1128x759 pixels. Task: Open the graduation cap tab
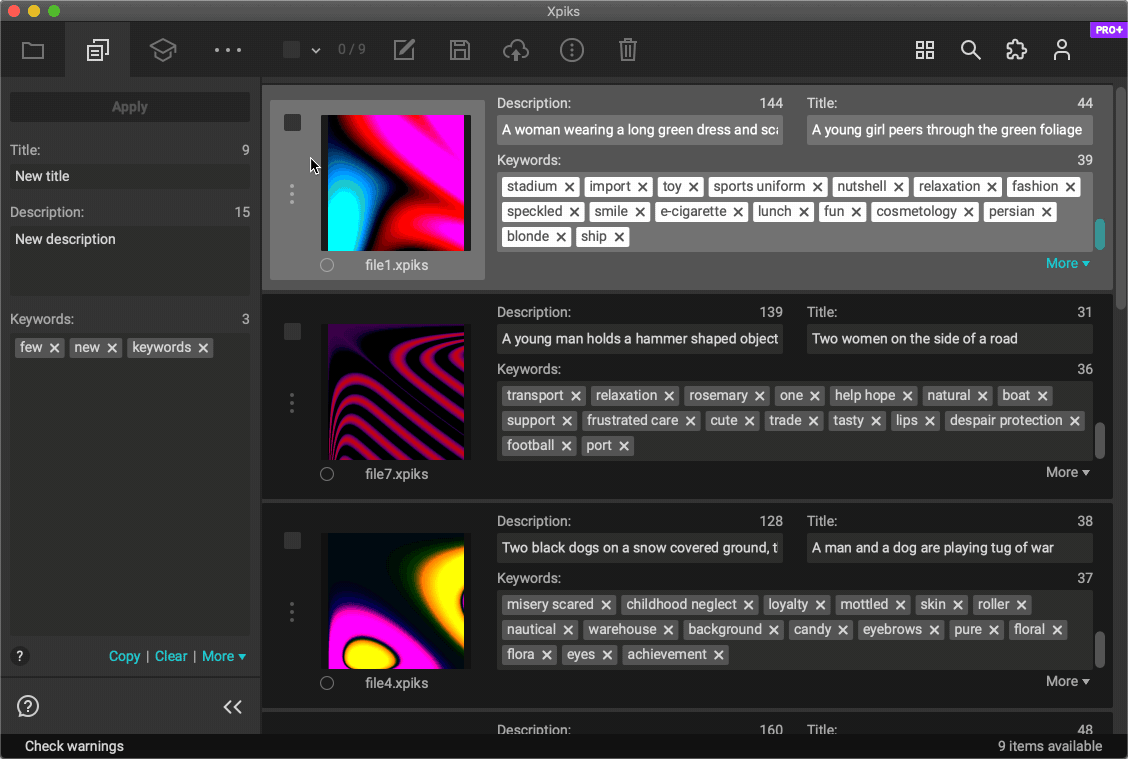[x=163, y=50]
